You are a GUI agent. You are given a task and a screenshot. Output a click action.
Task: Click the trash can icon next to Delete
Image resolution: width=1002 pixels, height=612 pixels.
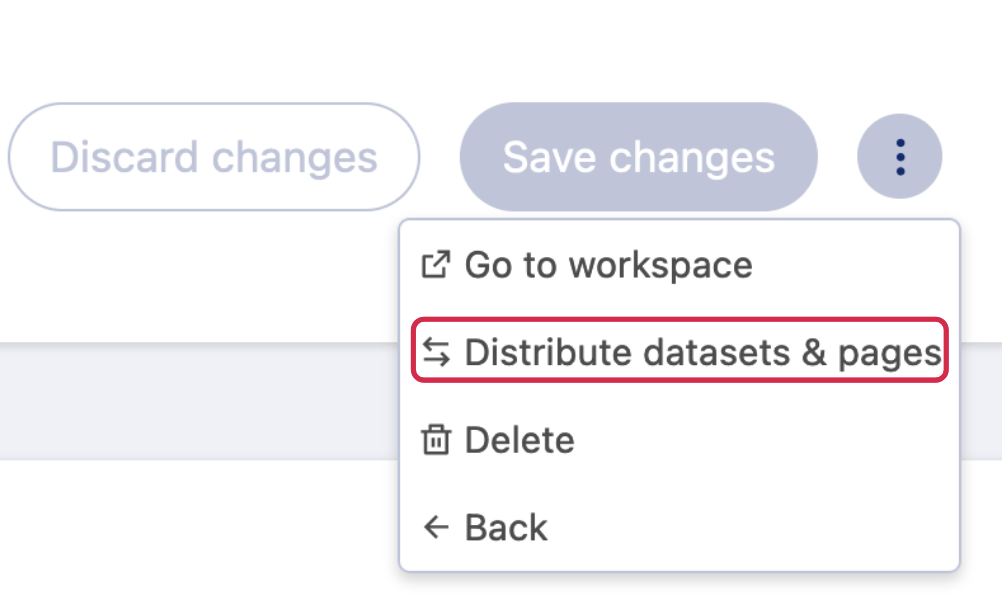[x=435, y=440]
